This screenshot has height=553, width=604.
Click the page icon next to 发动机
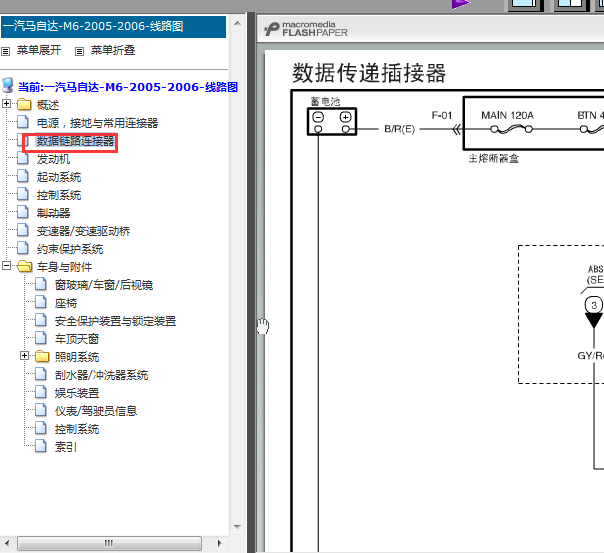point(23,158)
